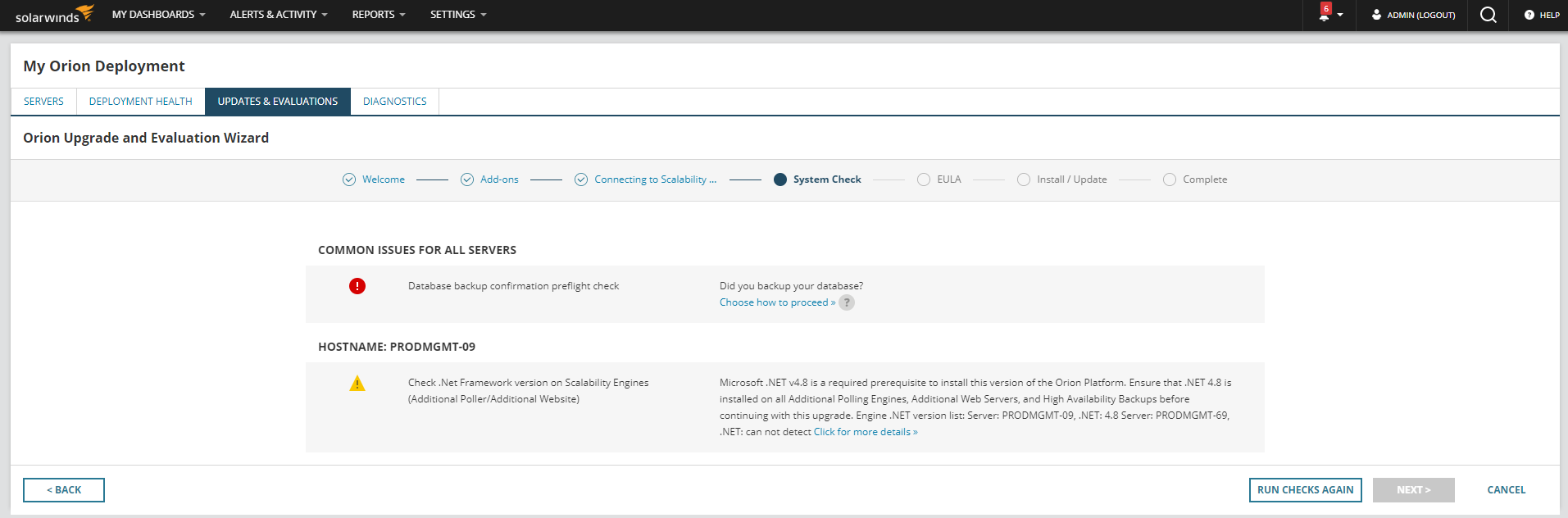This screenshot has width=1568, height=518.
Task: Click the Welcome step link
Action: point(384,179)
